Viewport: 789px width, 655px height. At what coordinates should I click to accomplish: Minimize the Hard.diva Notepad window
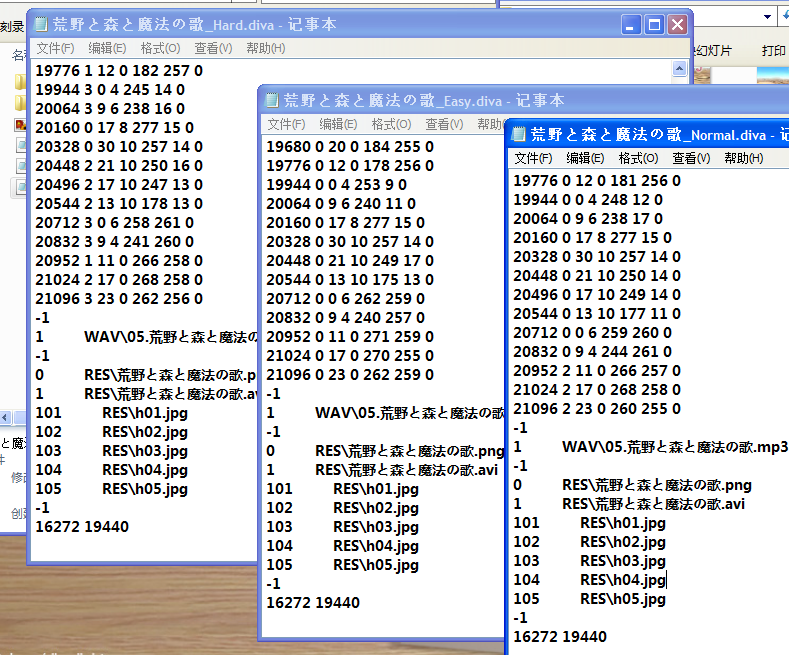pyautogui.click(x=631, y=25)
